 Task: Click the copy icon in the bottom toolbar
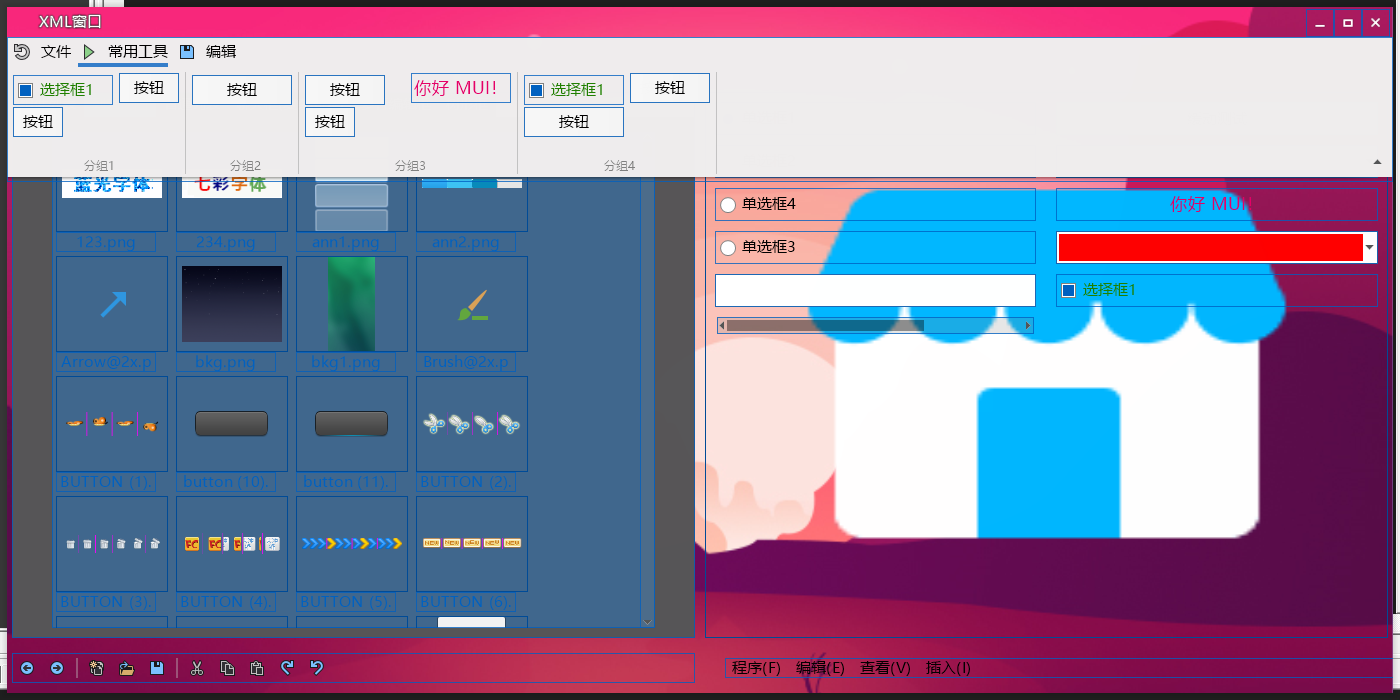coord(227,668)
